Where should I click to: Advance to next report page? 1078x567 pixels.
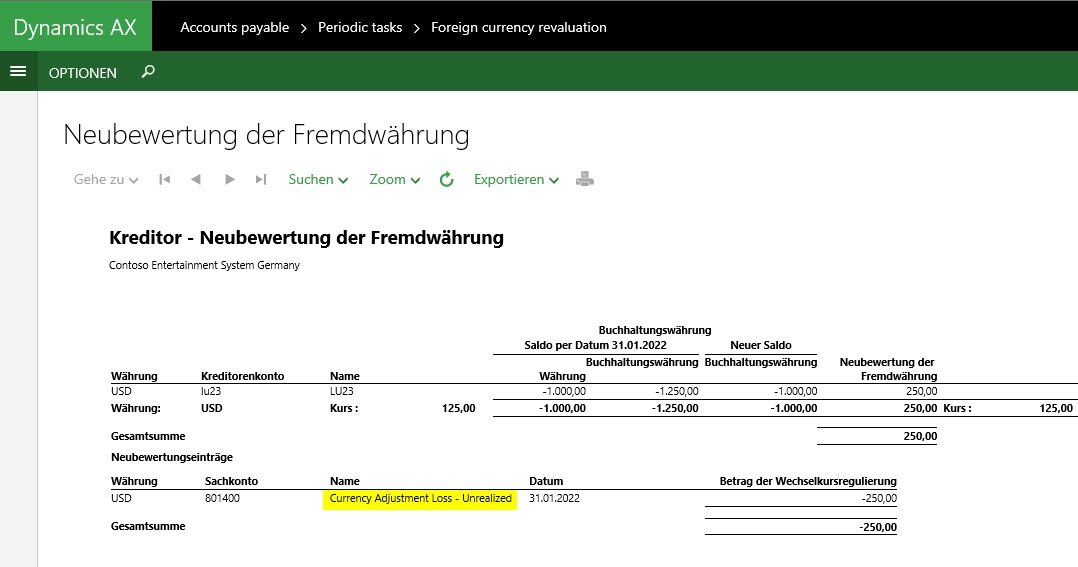(x=229, y=180)
